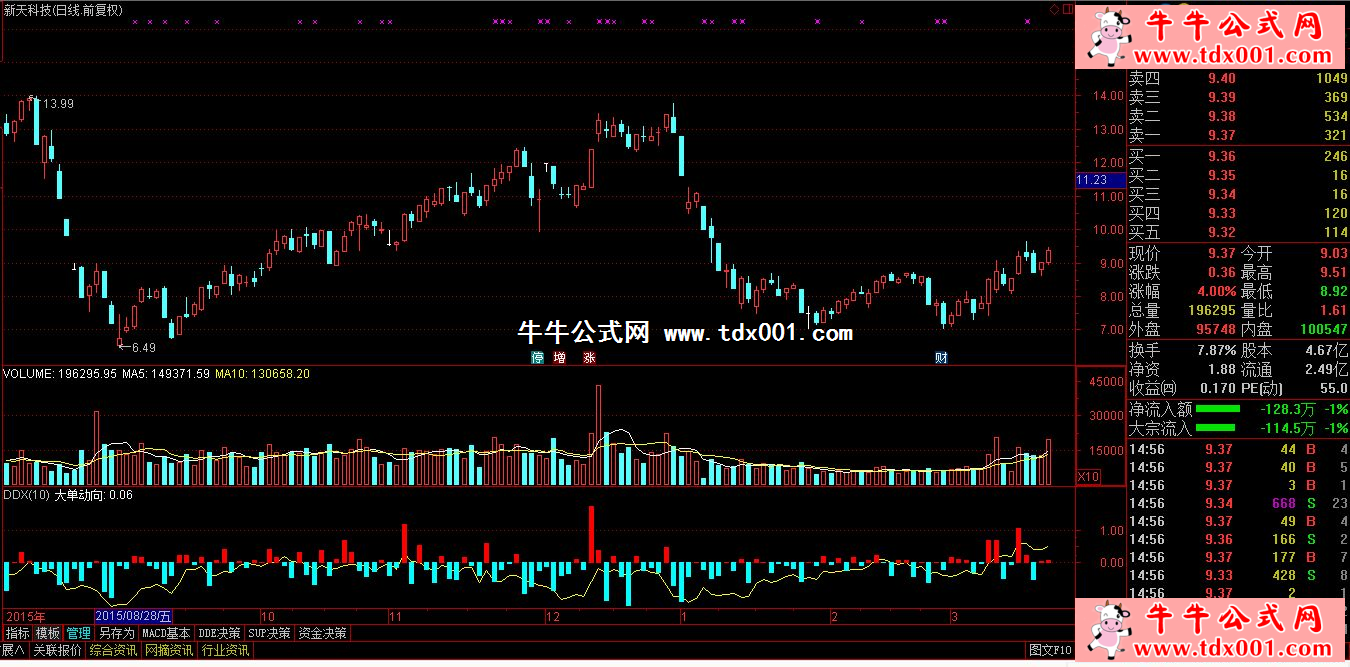Open the 增 info marker under the chart
This screenshot has width=1350, height=667.
point(560,357)
